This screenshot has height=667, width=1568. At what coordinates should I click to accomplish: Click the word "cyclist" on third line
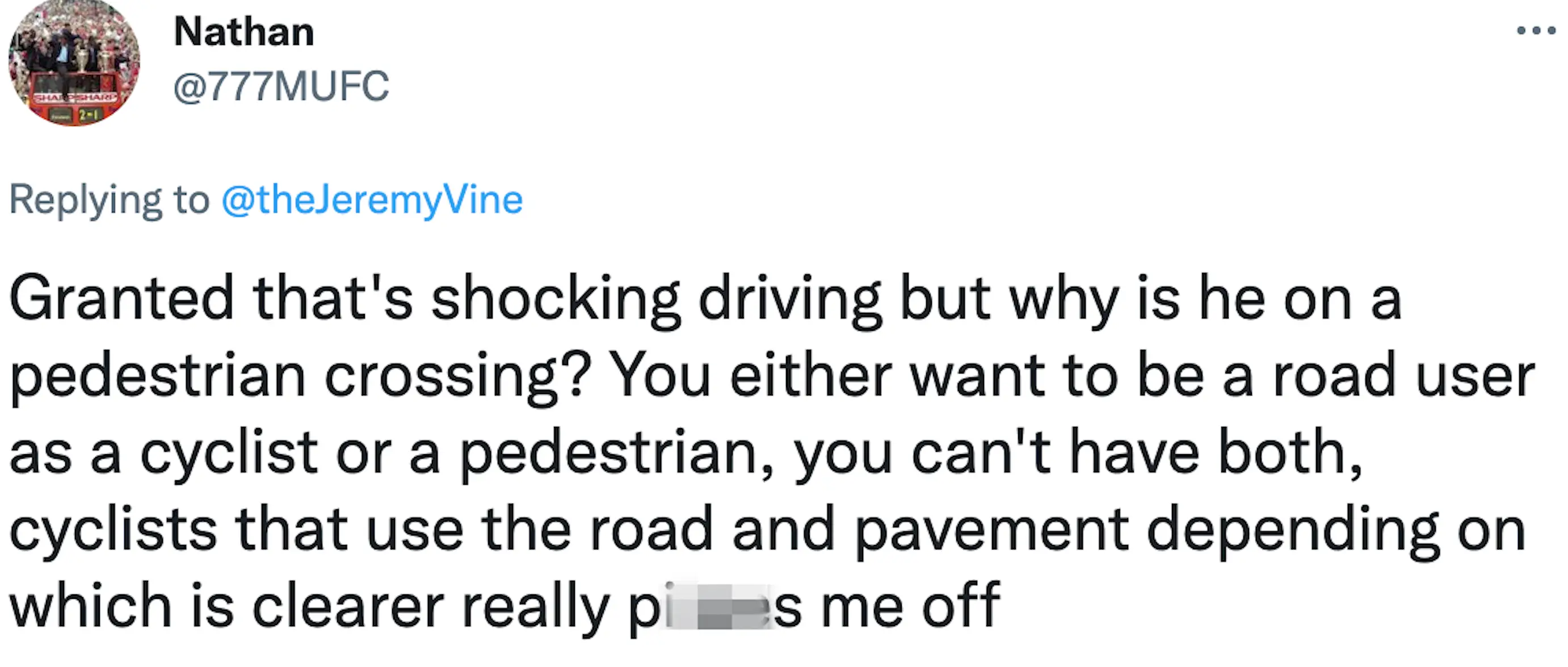pyautogui.click(x=229, y=453)
